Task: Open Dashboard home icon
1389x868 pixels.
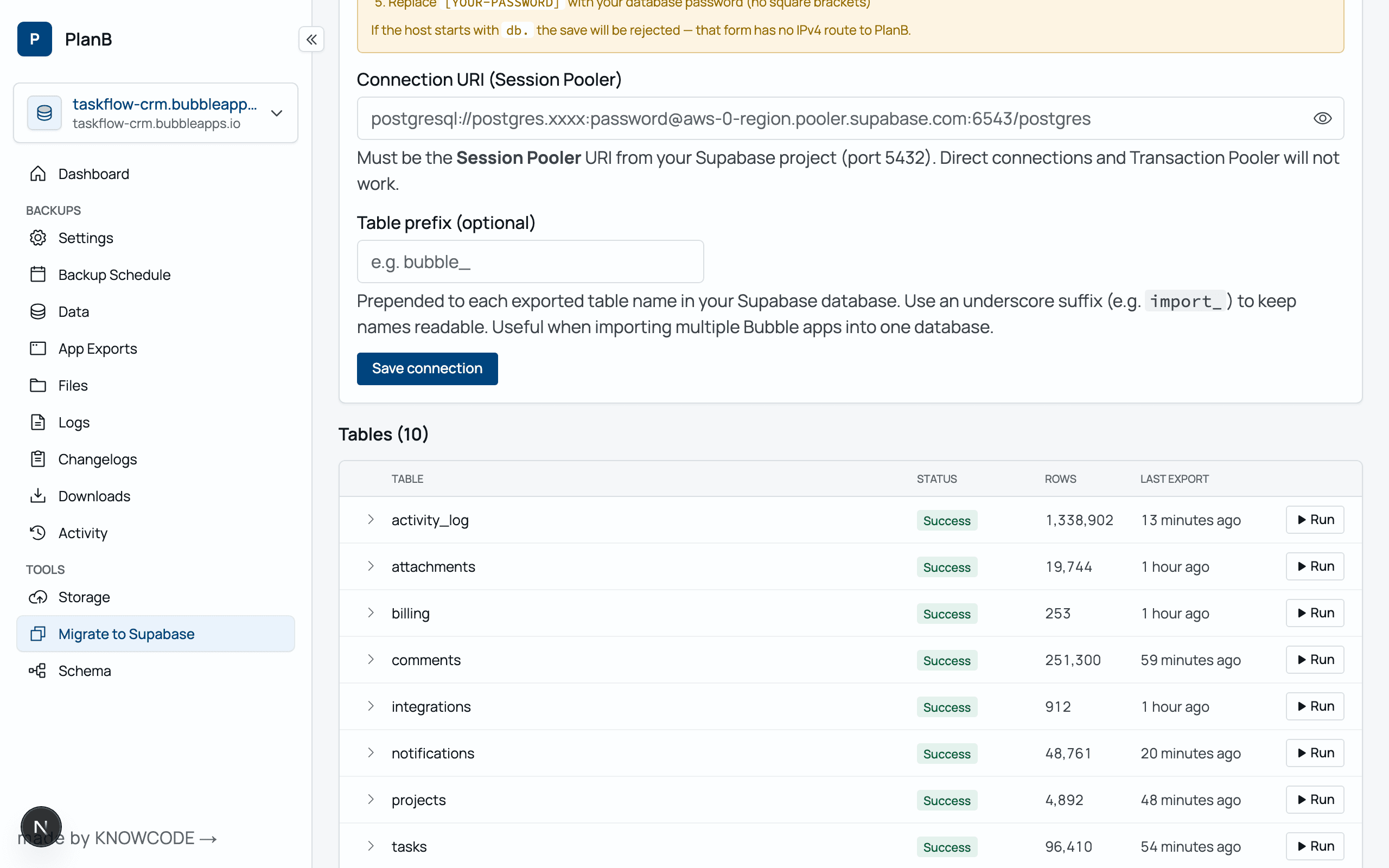Action: [x=38, y=174]
